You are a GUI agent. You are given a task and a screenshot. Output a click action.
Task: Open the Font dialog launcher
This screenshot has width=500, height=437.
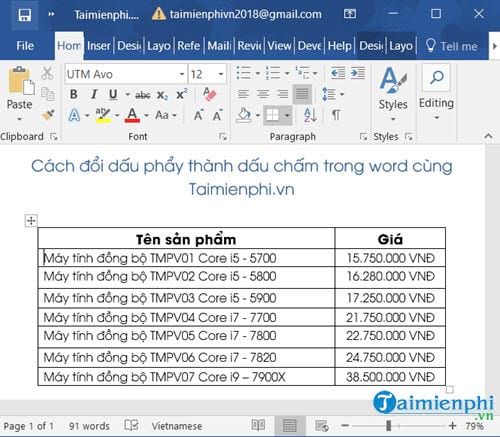point(223,136)
